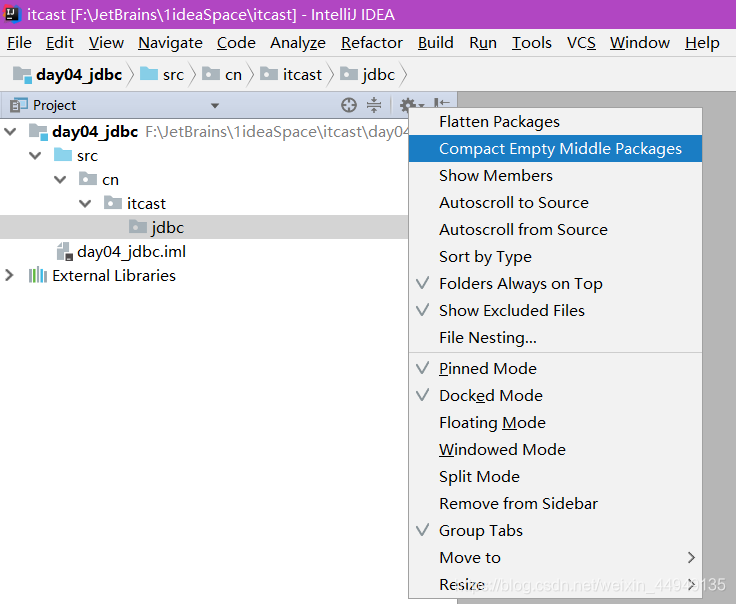The width and height of the screenshot is (736, 604).
Task: Enable Windowed Mode
Action: tap(555, 450)
